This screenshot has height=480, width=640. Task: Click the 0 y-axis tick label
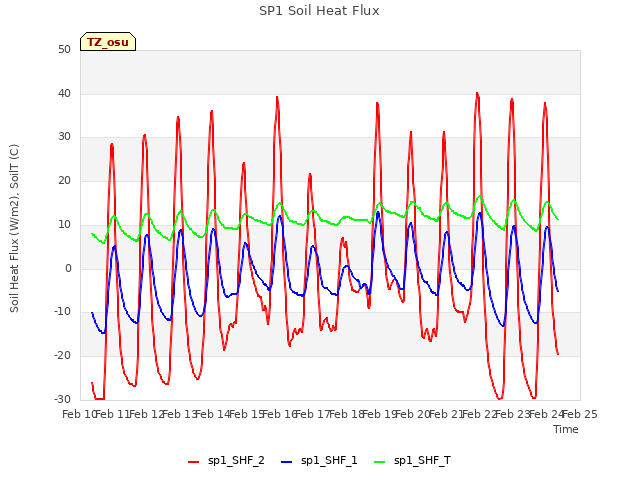(68, 269)
